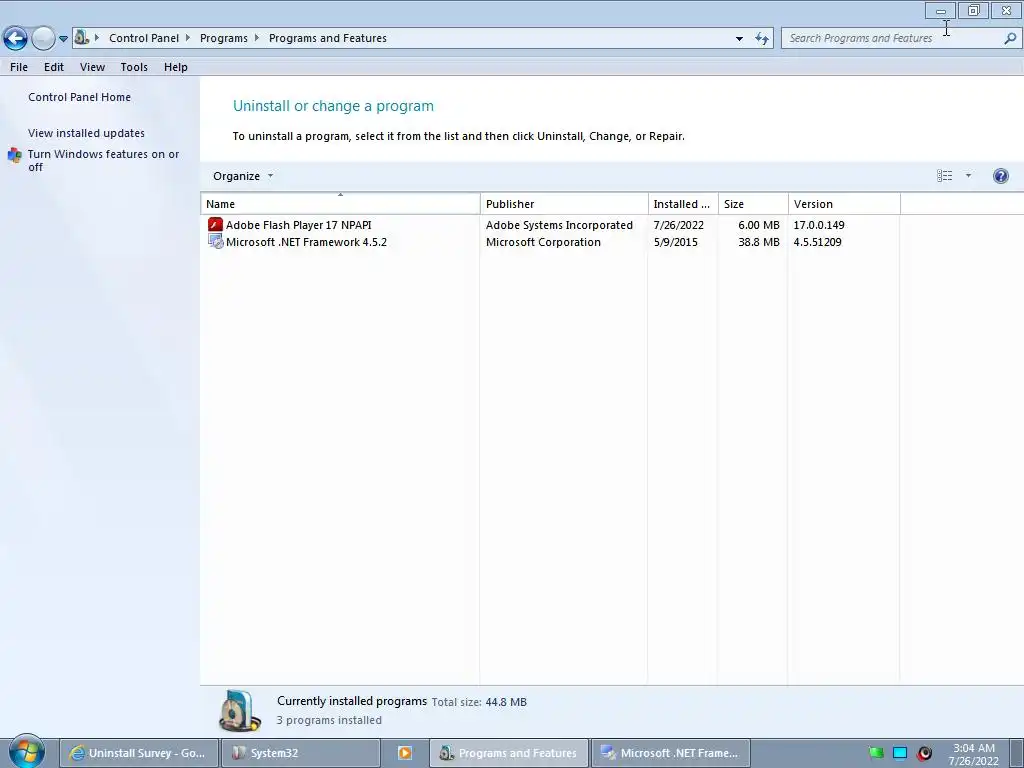
Task: Click the installed programs details pane icon
Action: pyautogui.click(x=240, y=711)
